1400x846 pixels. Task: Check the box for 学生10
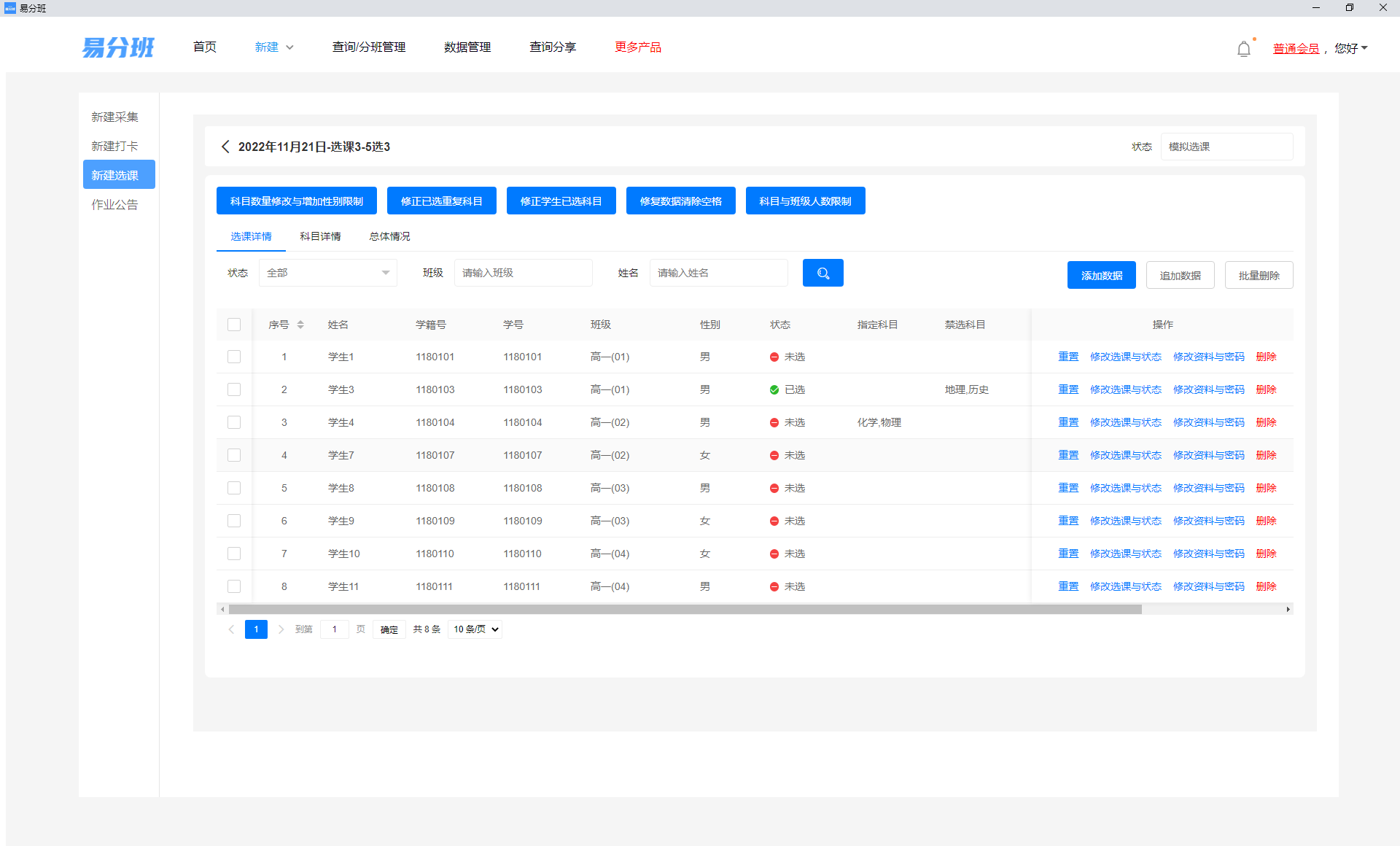click(234, 554)
